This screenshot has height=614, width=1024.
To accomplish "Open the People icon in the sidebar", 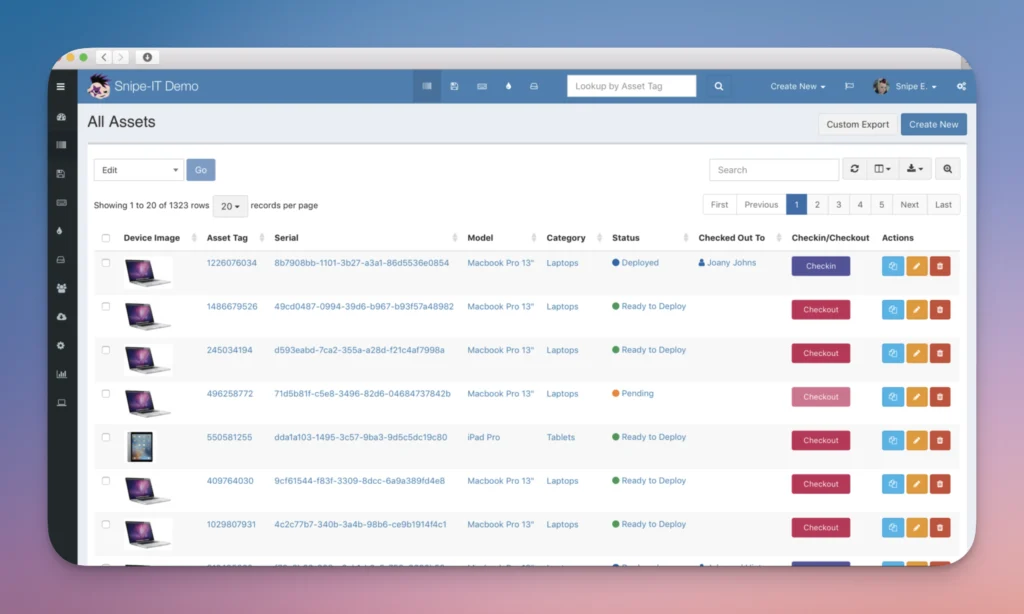I will [x=61, y=288].
